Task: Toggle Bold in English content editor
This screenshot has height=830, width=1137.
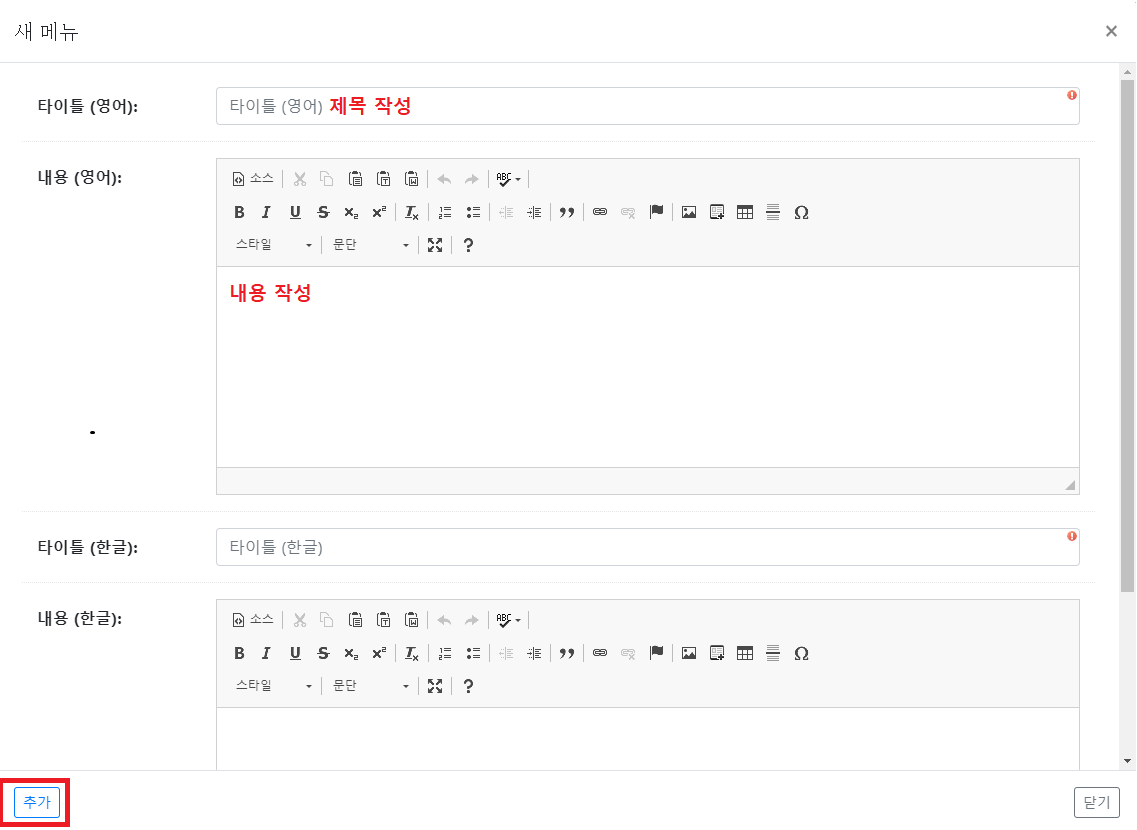Action: (239, 212)
